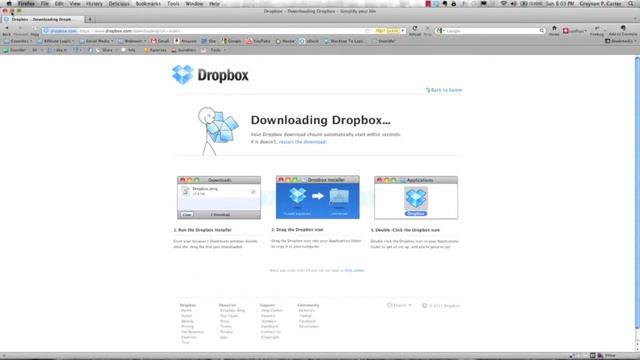This screenshot has height=360, width=640.
Task: Click the Wi-Fi icon in menu bar
Action: click(504, 4)
